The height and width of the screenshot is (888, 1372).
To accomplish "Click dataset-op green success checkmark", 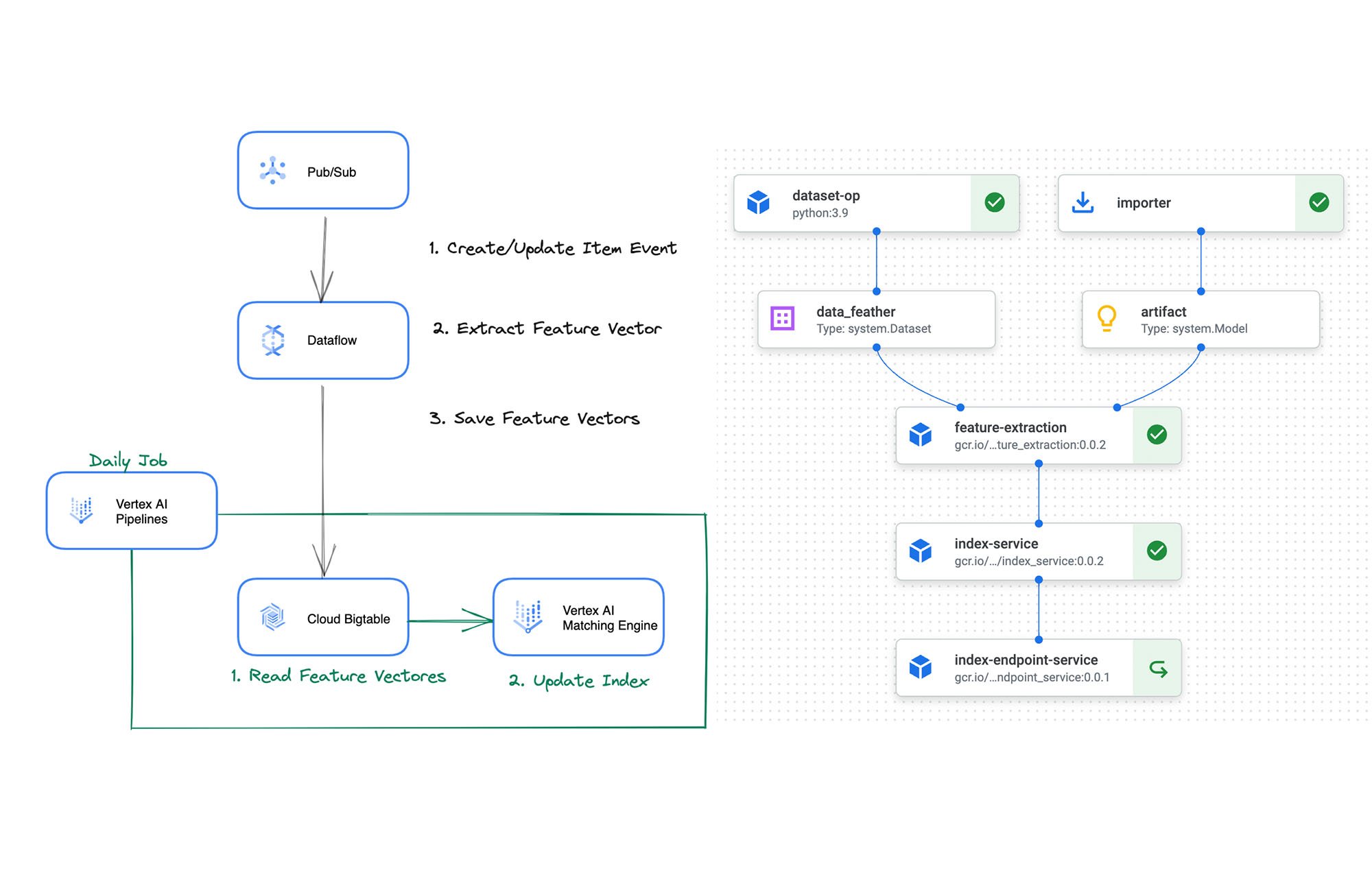I will click(x=995, y=202).
